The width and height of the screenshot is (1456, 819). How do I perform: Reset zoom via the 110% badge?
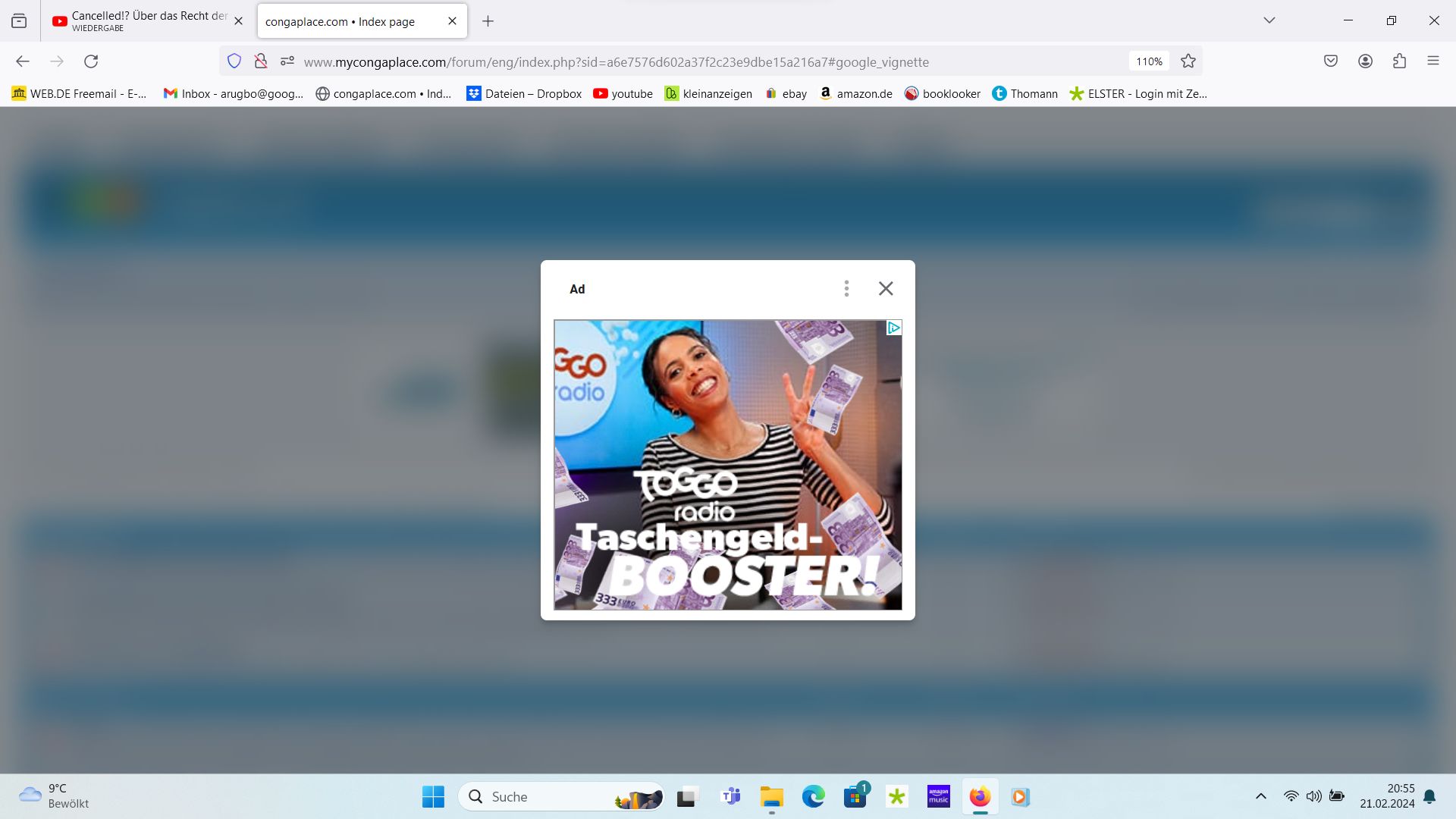[x=1149, y=61]
